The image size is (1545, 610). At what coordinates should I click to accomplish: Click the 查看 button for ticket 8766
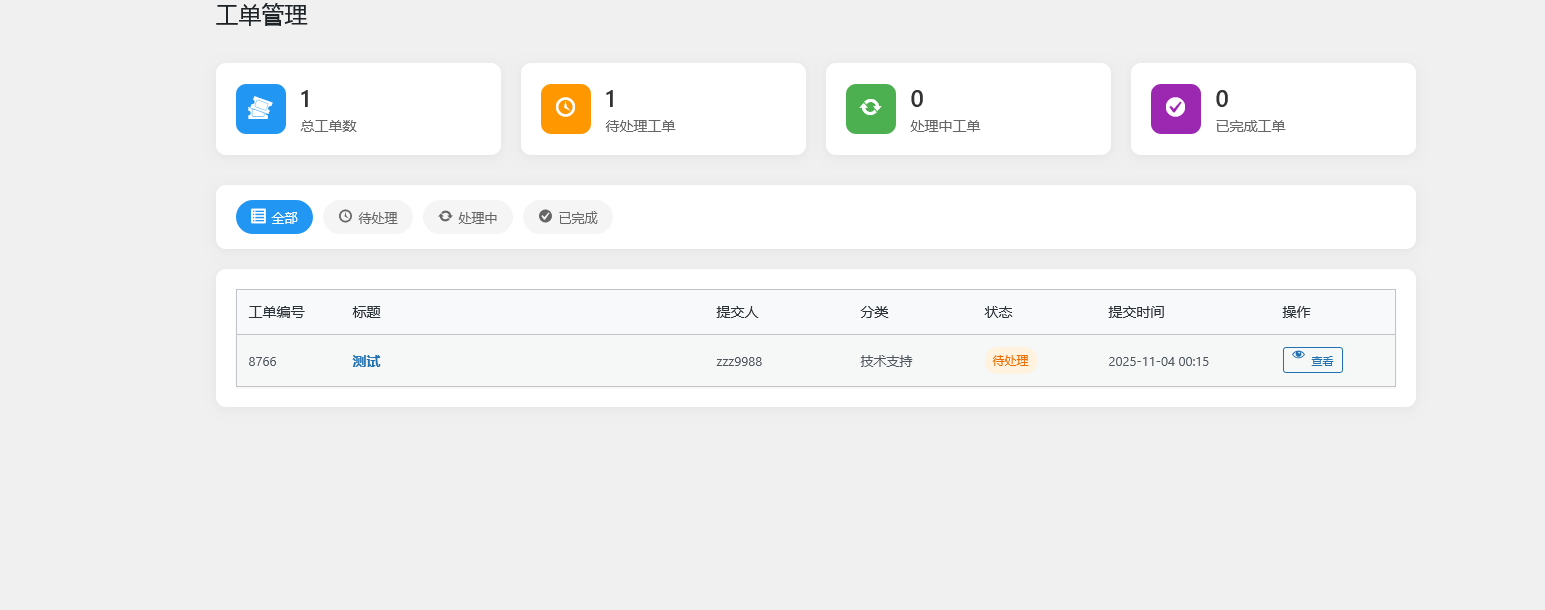pos(1312,359)
